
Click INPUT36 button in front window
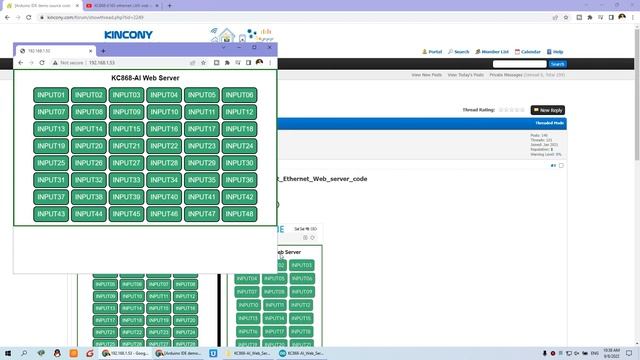coord(239,180)
